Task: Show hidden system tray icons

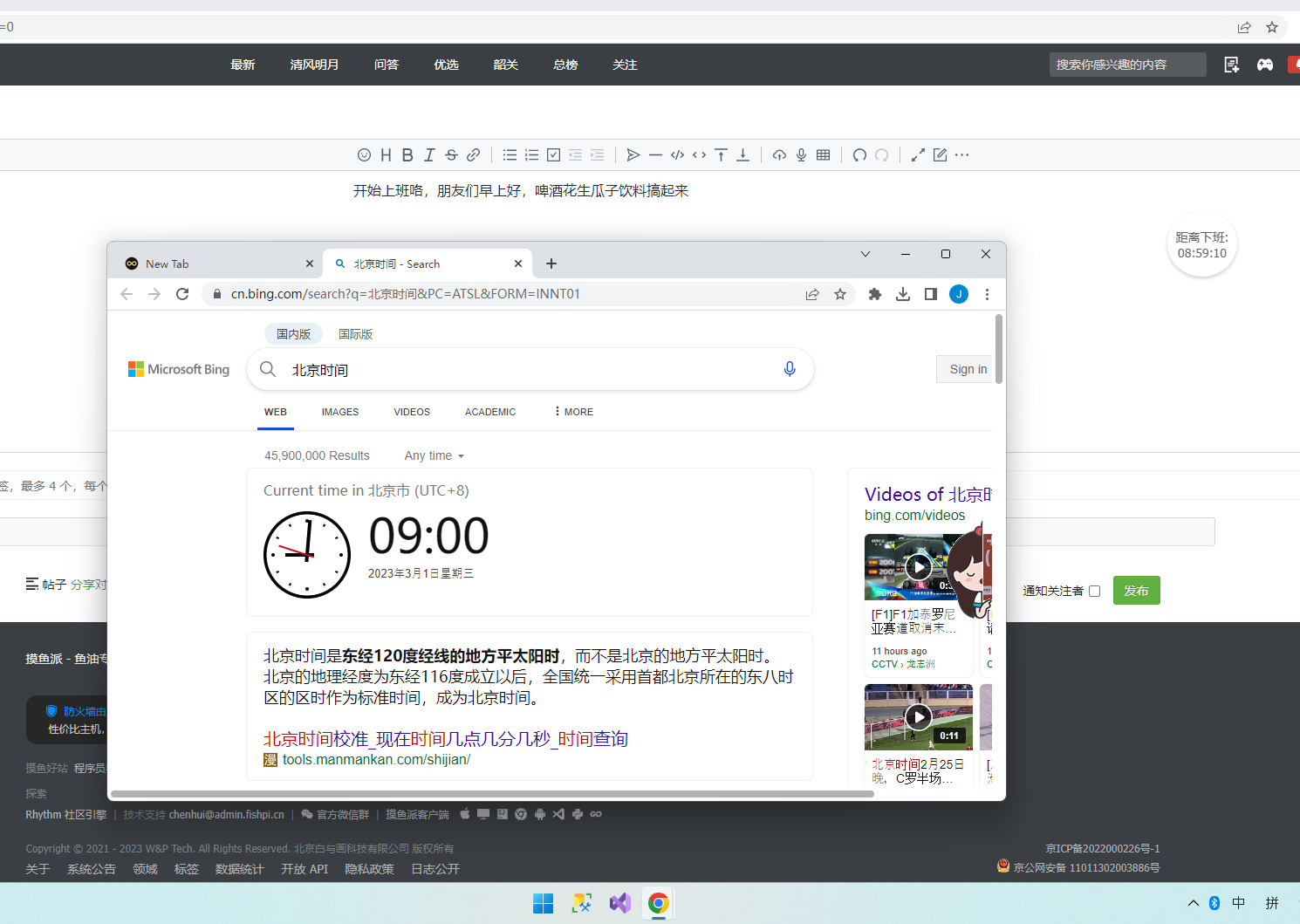Action: [x=1193, y=903]
